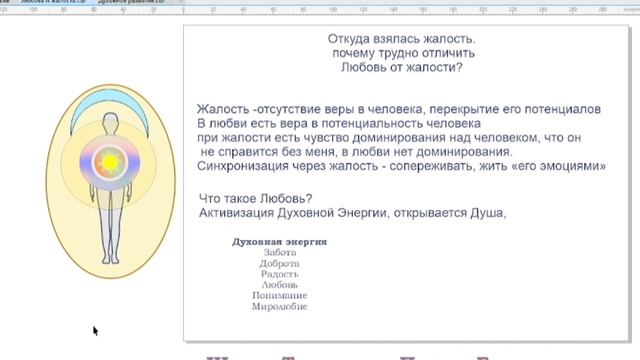Select the line starting 'при жалости есть чувство доминирования'
640x360 pixels.
pos(389,138)
